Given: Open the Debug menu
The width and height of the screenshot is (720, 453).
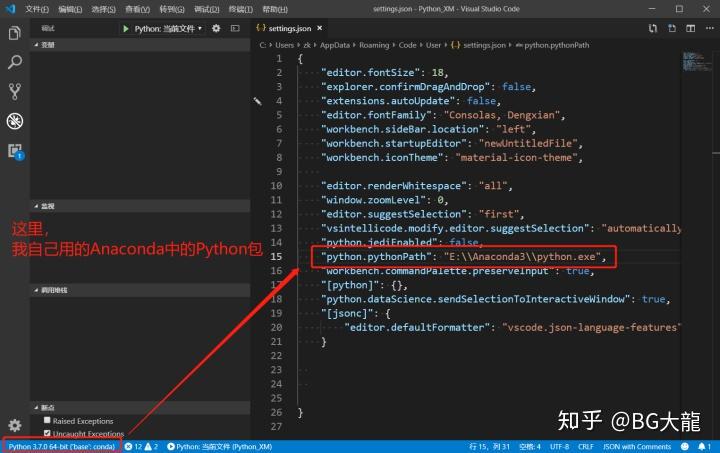Looking at the screenshot, I should click(207, 9).
